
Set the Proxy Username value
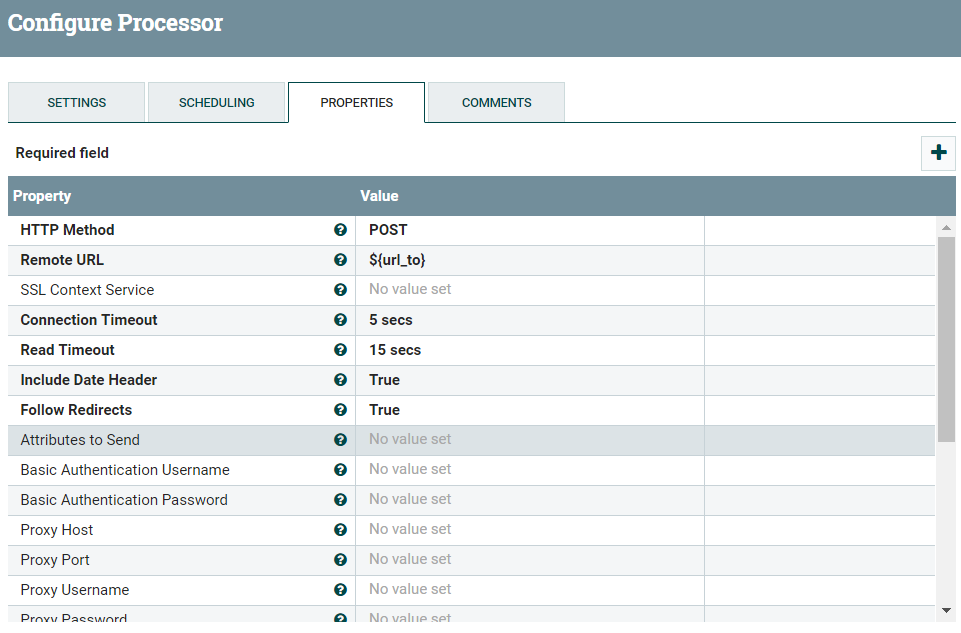[x=530, y=591]
